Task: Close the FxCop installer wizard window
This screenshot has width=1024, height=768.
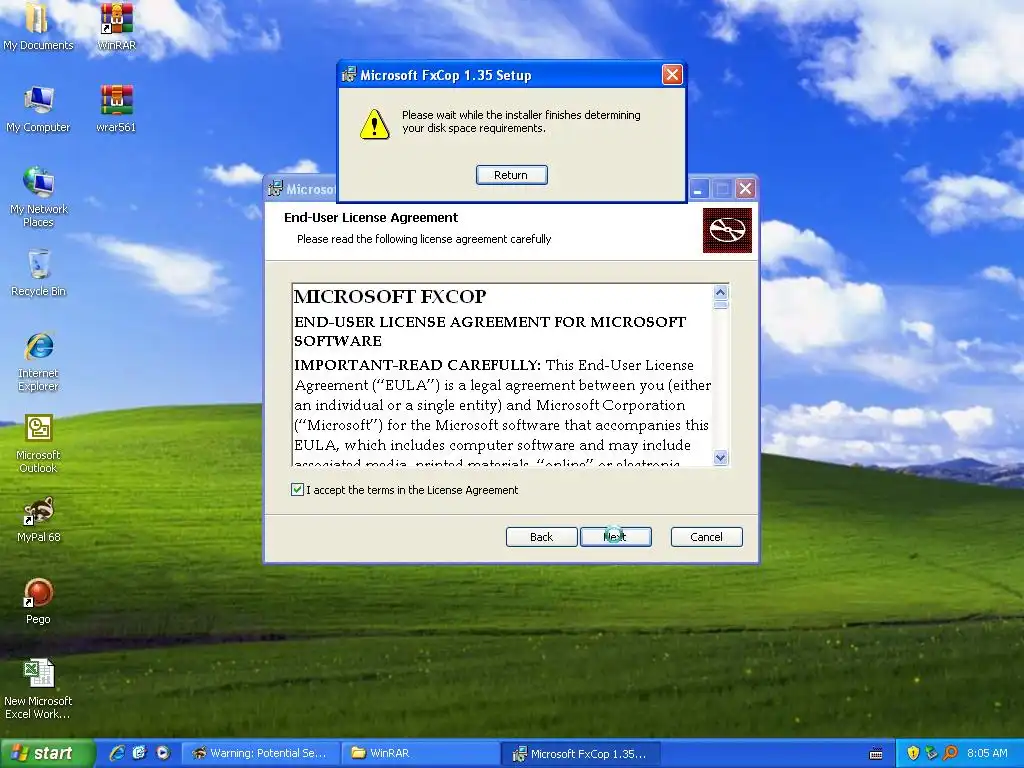Action: point(745,189)
